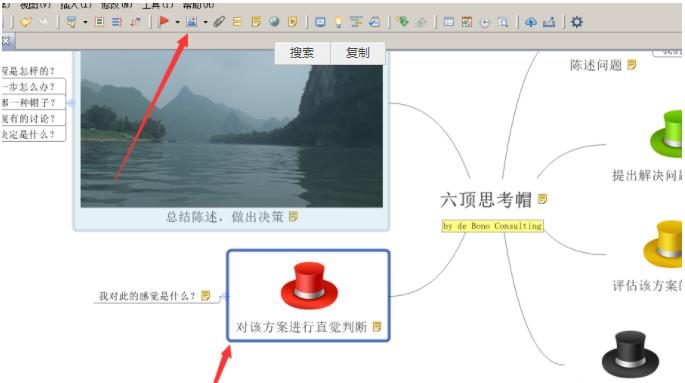Click the audio note play icon
The image size is (685, 383).
click(293, 22)
